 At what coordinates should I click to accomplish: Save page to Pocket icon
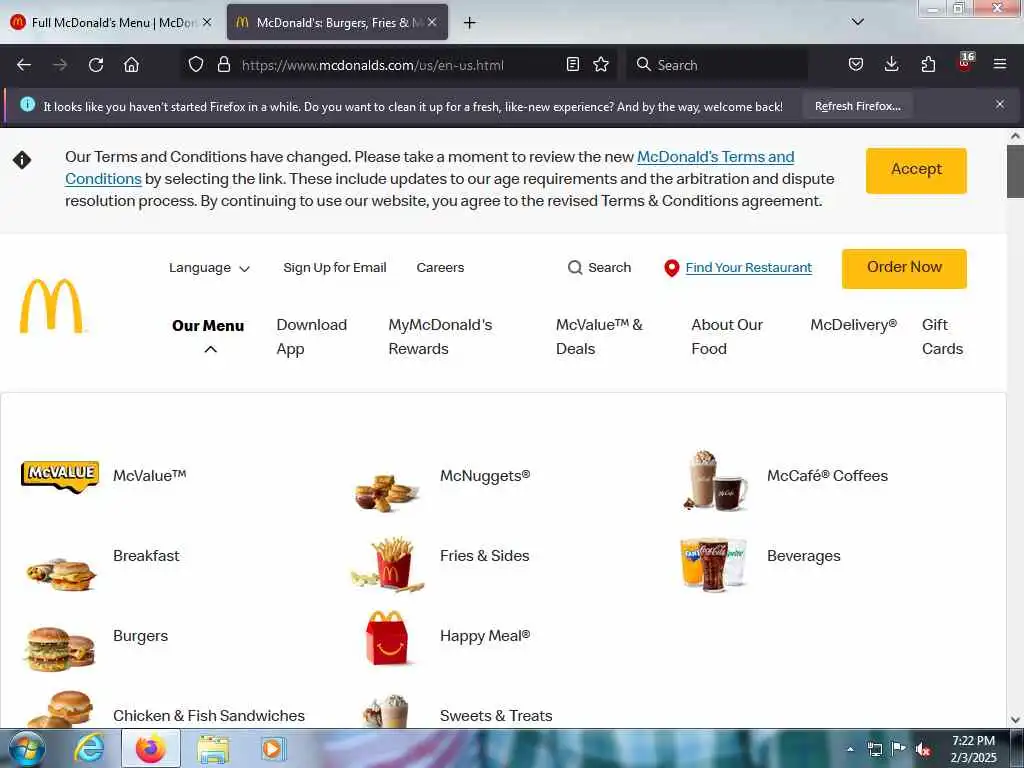[x=856, y=64]
